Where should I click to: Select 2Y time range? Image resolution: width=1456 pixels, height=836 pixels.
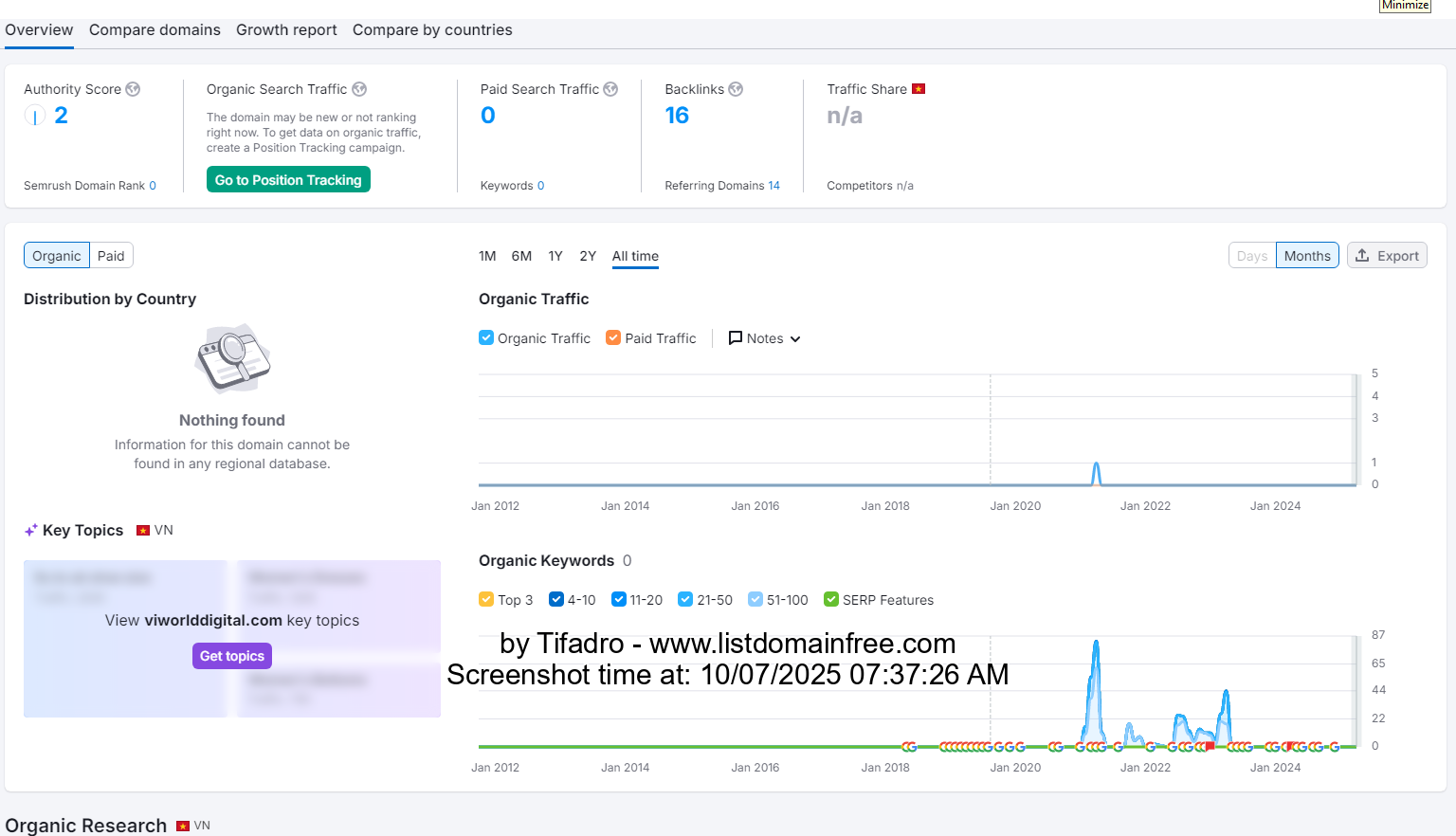click(x=588, y=256)
